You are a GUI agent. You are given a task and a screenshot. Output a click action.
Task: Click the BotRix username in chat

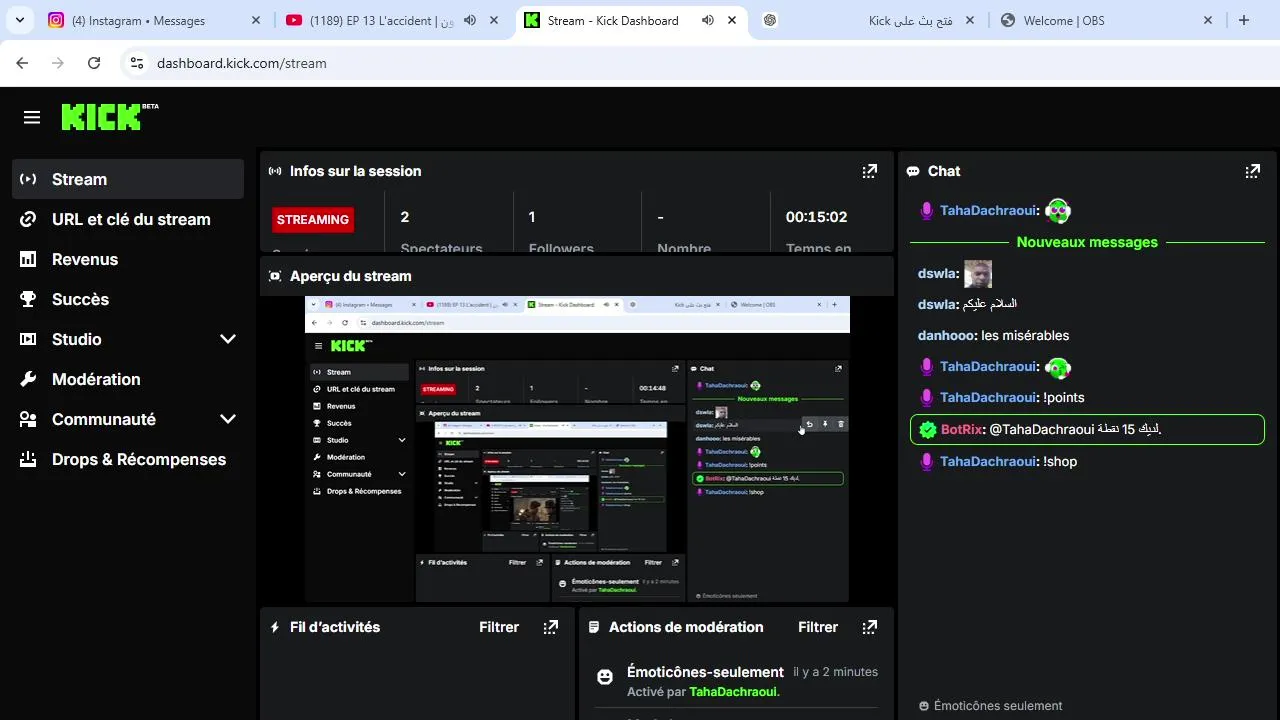pos(961,429)
